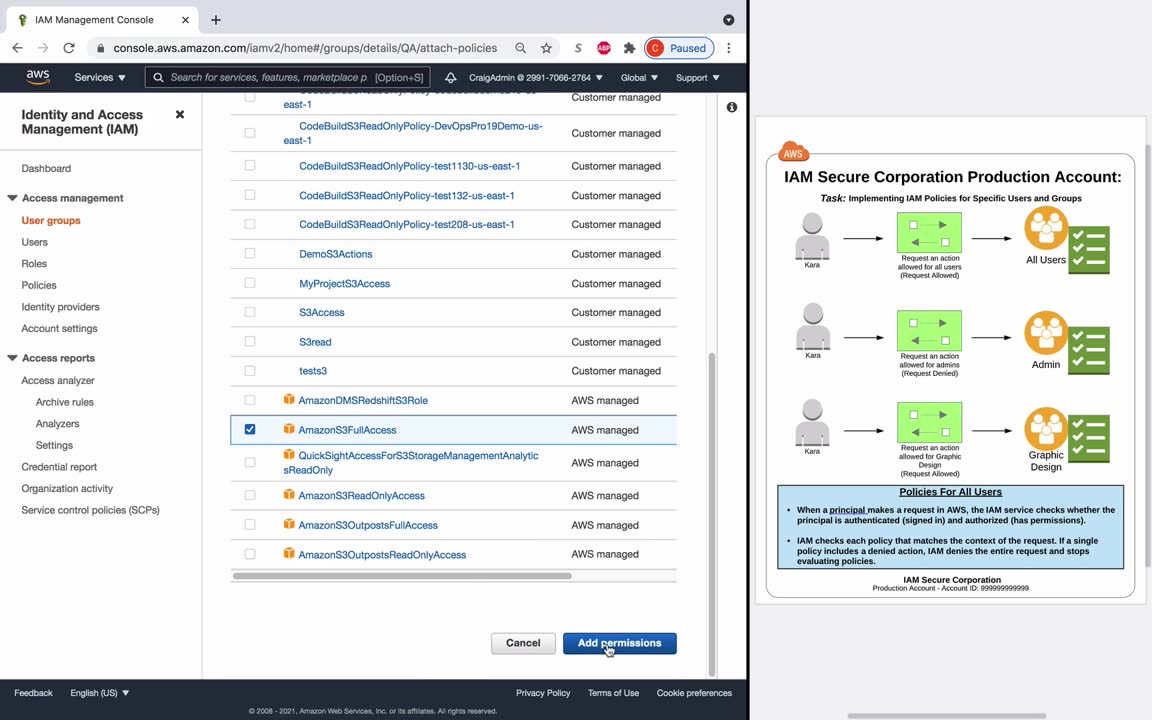The image size is (1152, 720).
Task: Open the English (US) language dropdown
Action: coord(100,693)
